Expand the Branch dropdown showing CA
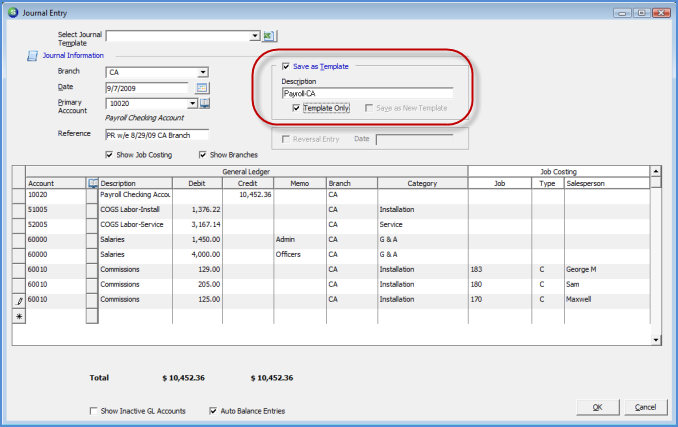This screenshot has height=427, width=678. [x=203, y=72]
